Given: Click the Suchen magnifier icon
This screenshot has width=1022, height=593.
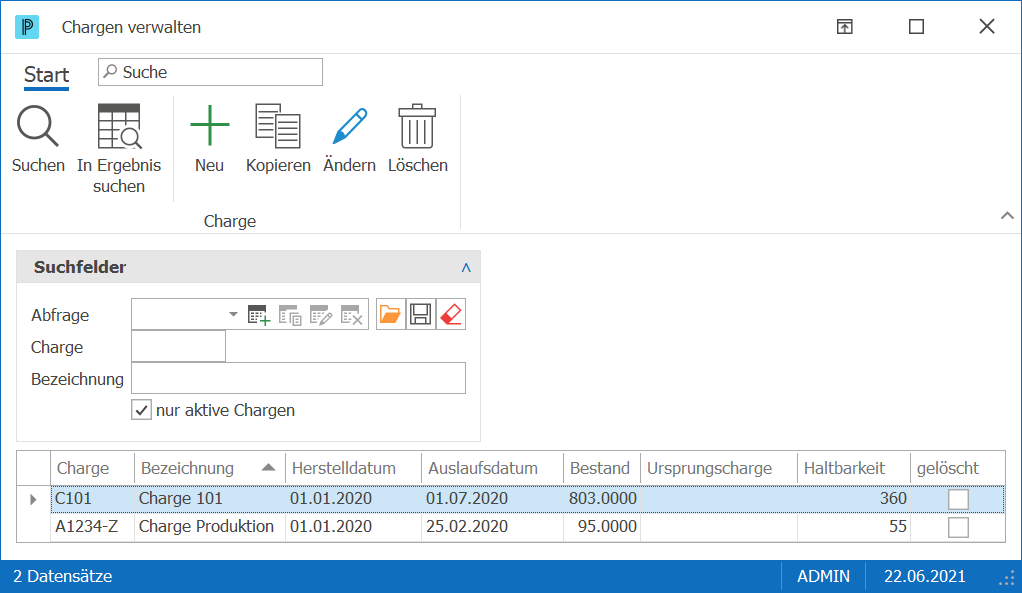Looking at the screenshot, I should point(38,126).
